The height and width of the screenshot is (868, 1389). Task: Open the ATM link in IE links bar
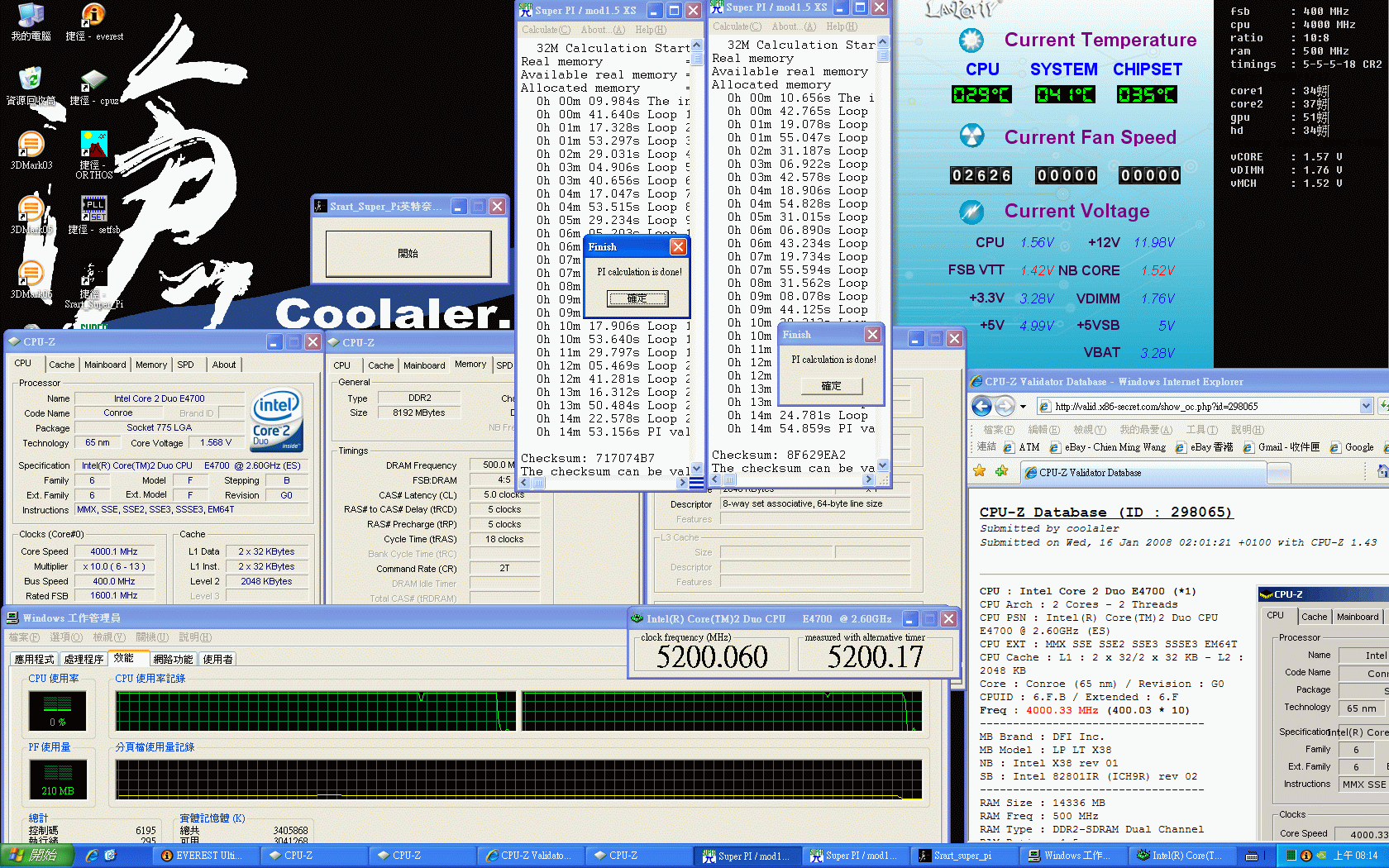coord(1022,447)
